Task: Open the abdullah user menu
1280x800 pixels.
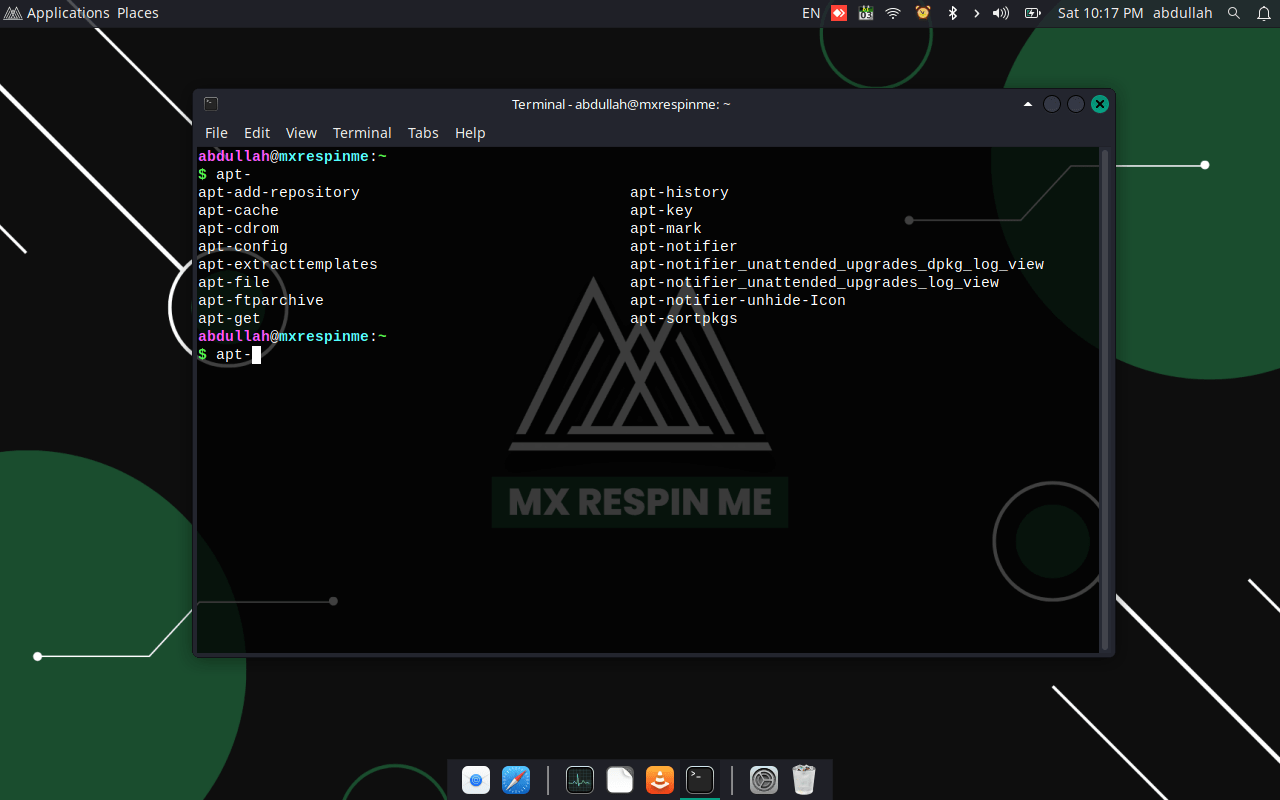Action: click(1182, 13)
